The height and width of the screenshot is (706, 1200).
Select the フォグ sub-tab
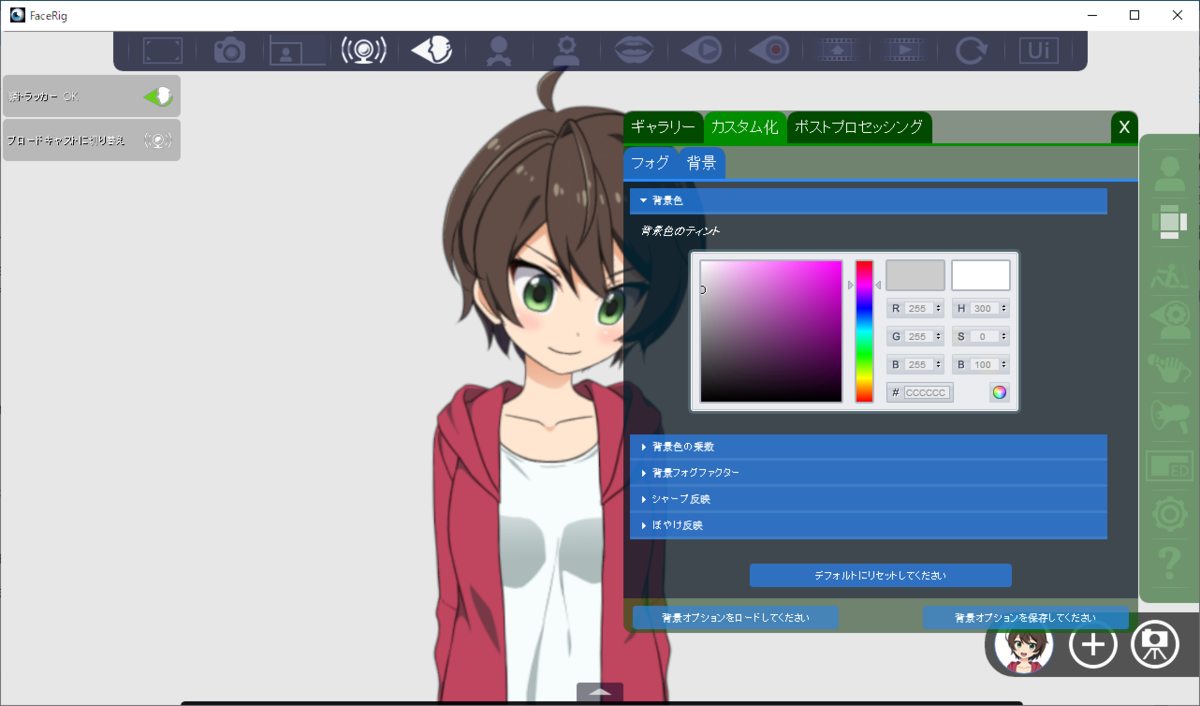650,162
